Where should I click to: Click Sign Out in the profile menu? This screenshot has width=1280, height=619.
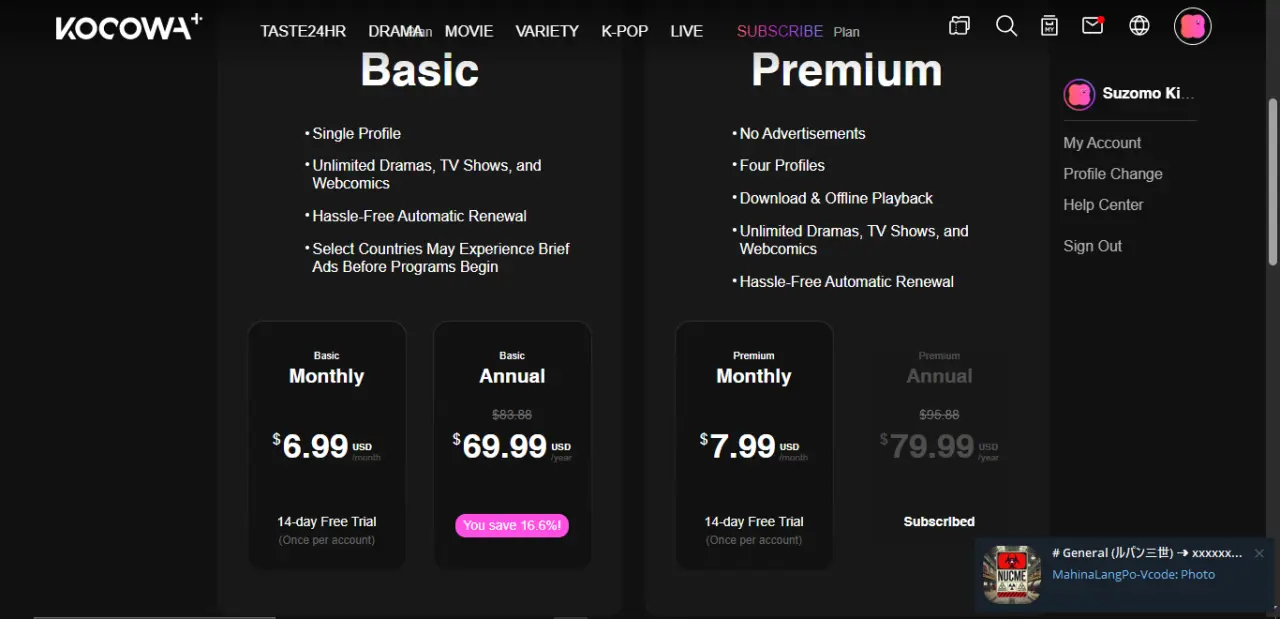coord(1093,246)
